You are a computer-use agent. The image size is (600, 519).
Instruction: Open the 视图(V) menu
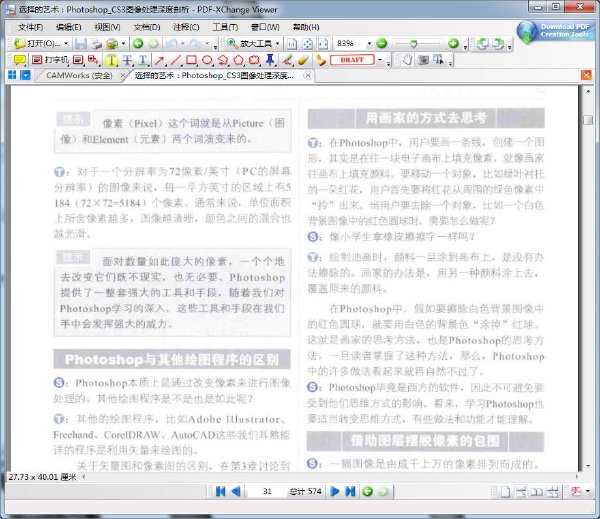(107, 27)
